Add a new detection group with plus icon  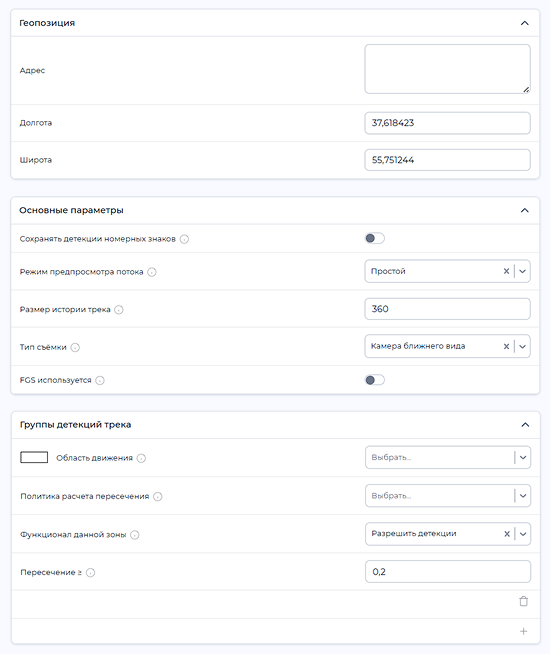[523, 631]
